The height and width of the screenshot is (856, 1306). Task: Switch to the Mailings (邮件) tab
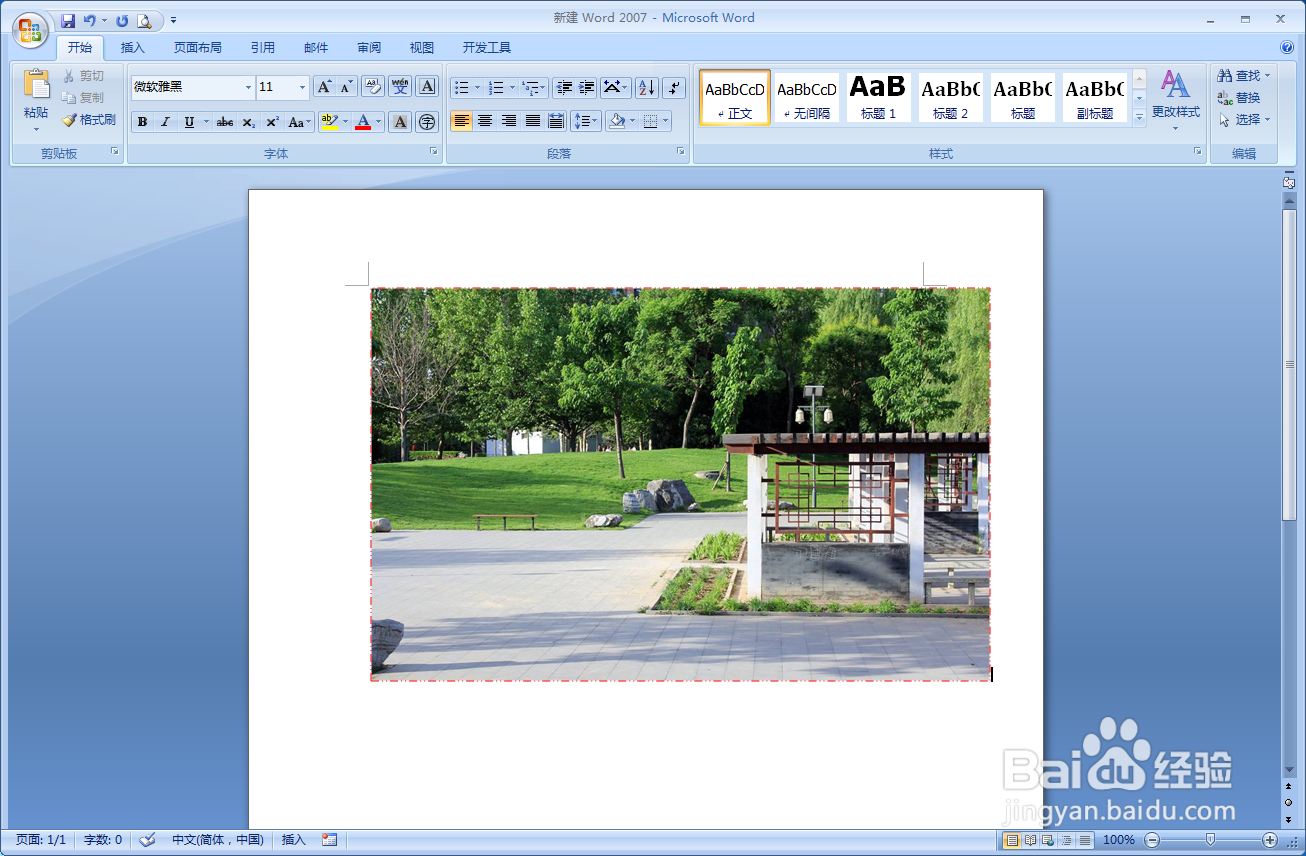coord(316,47)
